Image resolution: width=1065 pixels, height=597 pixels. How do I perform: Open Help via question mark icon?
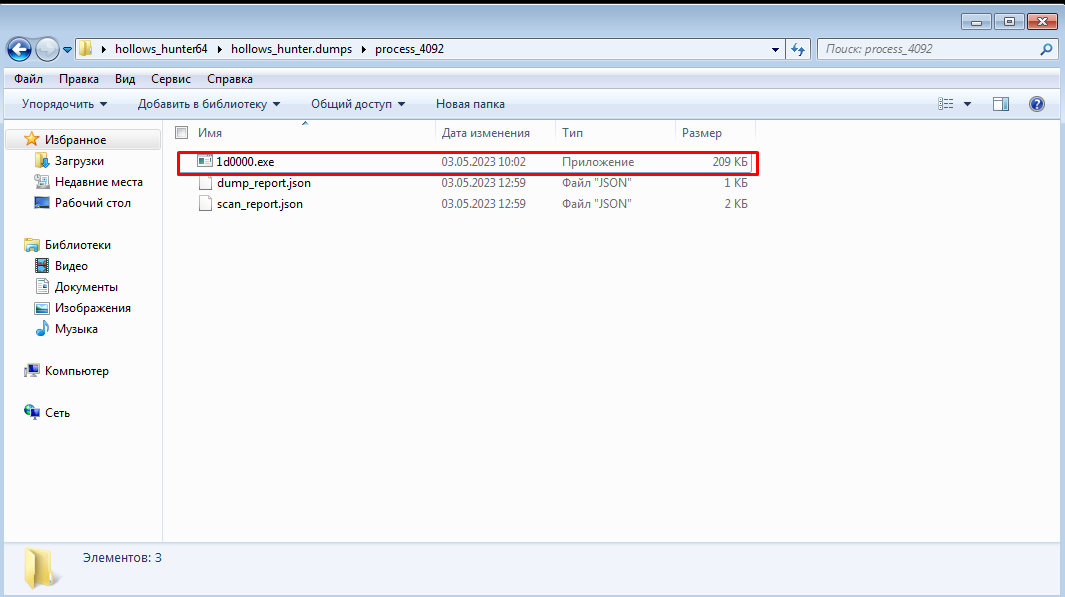click(x=1036, y=104)
